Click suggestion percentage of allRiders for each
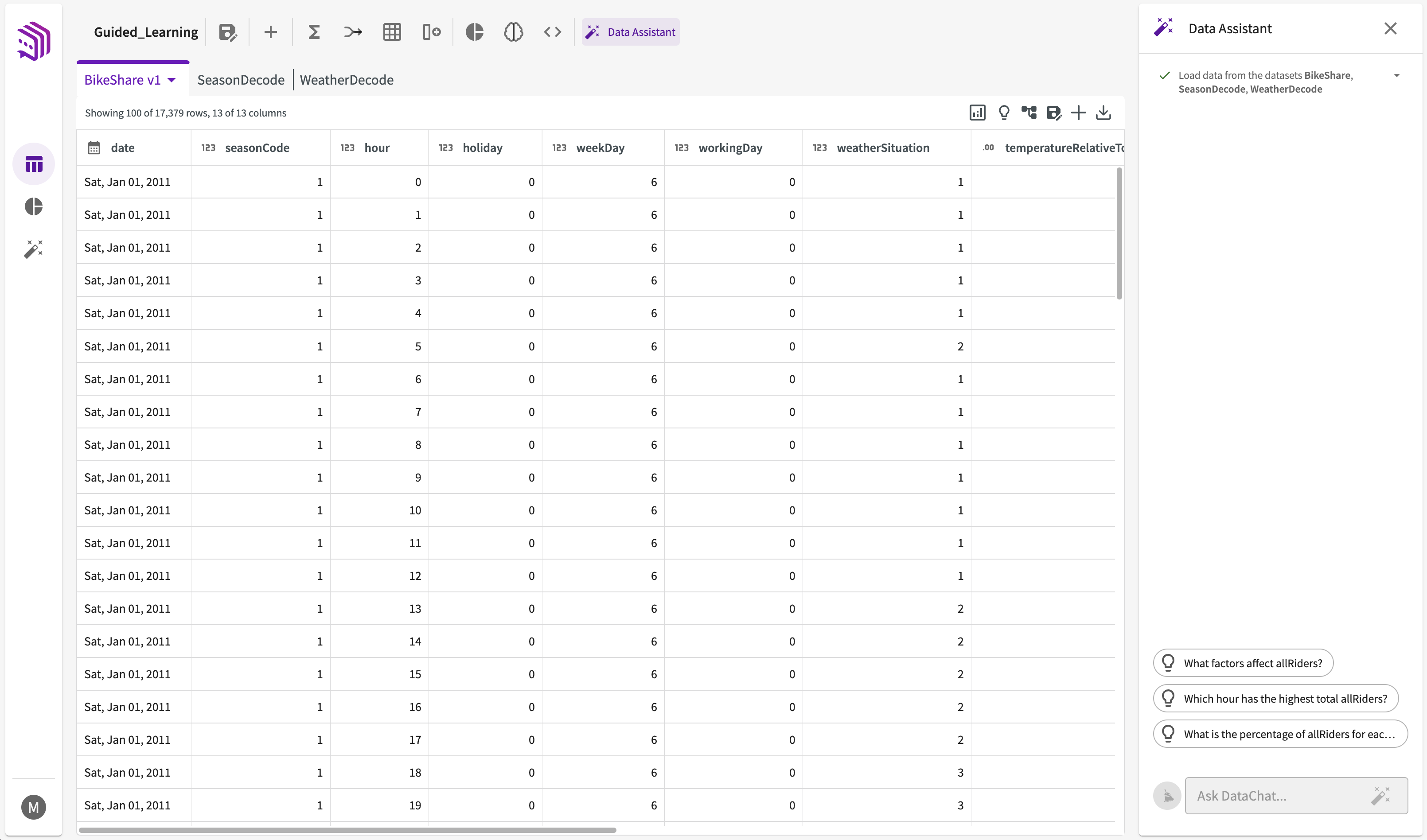 pos(1280,734)
